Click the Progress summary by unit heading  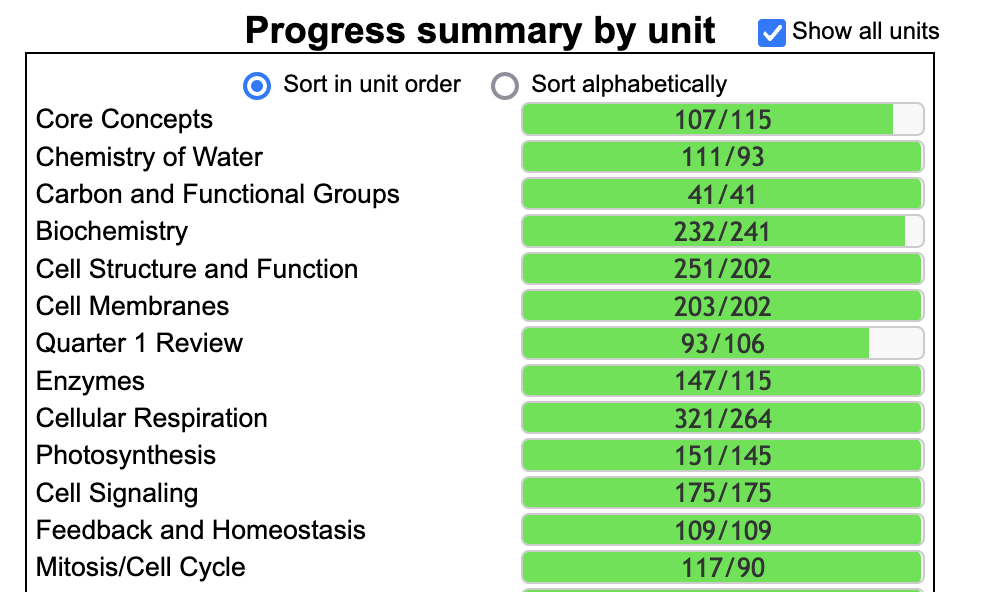tap(480, 30)
